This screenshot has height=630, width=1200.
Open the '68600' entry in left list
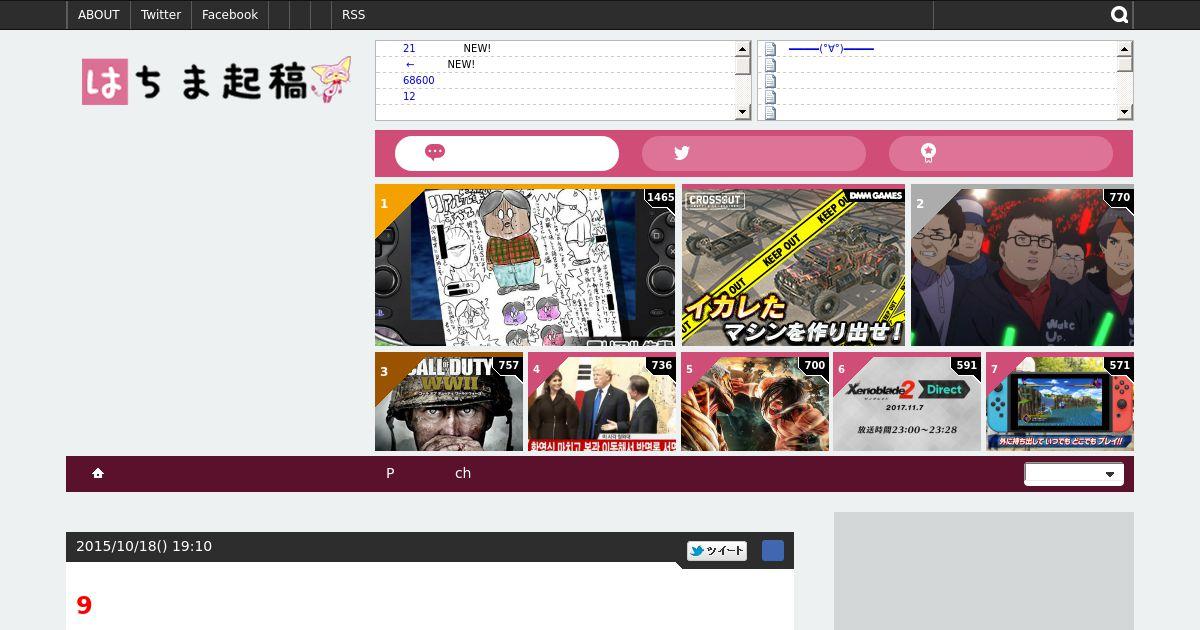(419, 80)
